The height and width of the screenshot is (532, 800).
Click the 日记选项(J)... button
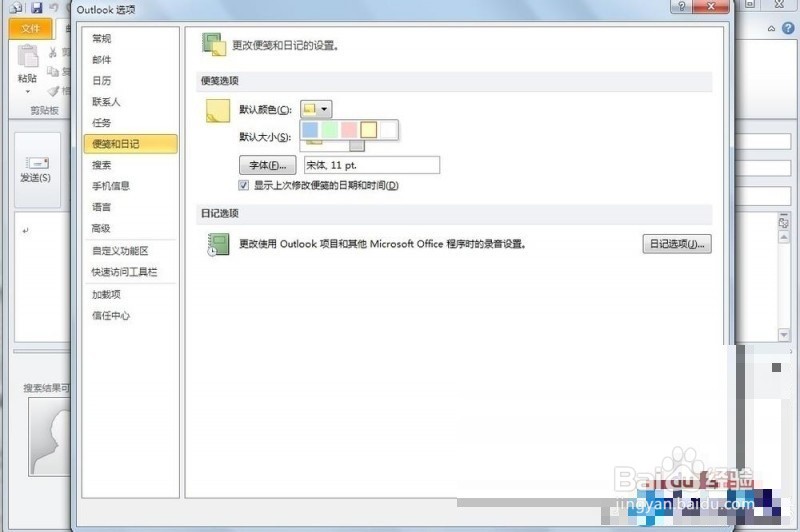(677, 244)
